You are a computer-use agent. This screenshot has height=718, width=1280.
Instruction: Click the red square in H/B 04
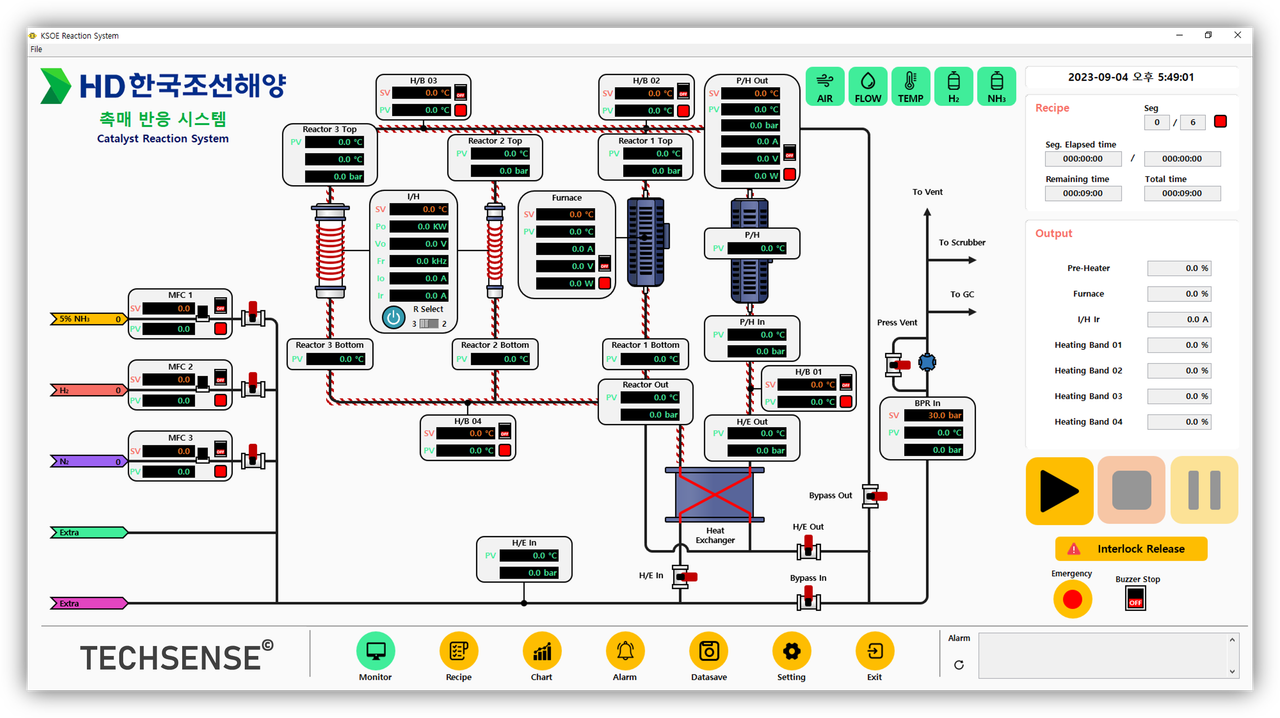[505, 451]
